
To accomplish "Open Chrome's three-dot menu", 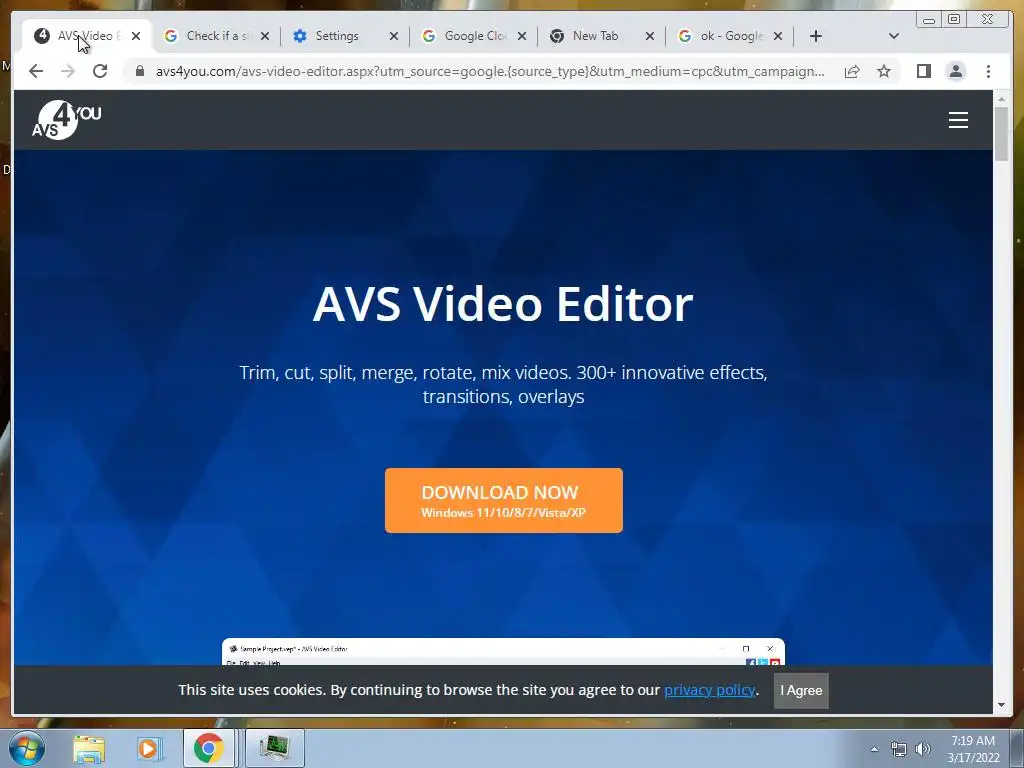I will coord(988,71).
